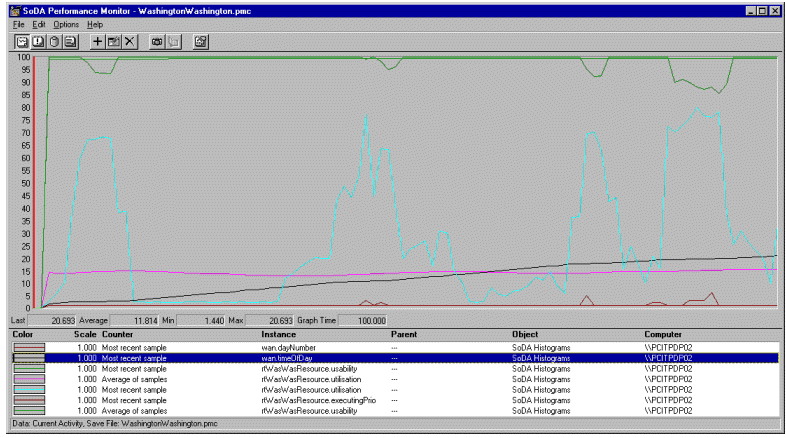Click the Average value 11.814 field
Image resolution: width=786 pixels, height=438 pixels.
(134, 321)
